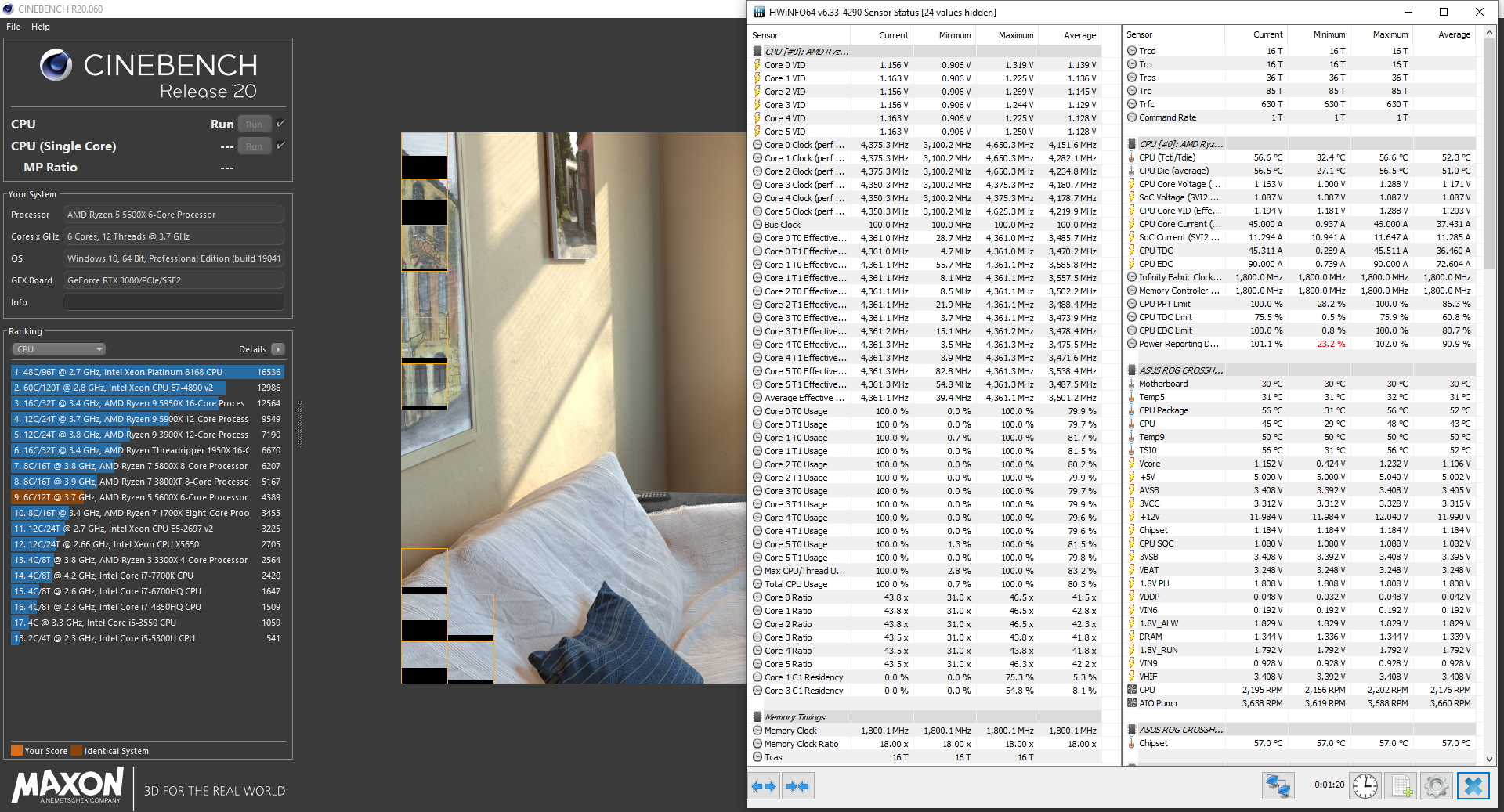Image resolution: width=1504 pixels, height=812 pixels.
Task: Click the icon beside CPU PPT Limit
Action: coord(1132,304)
